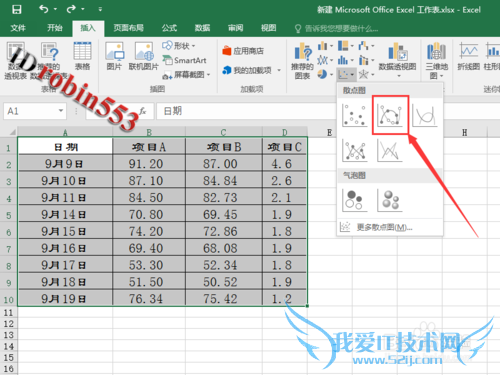
Task: Customize quick access toolbar dropdown
Action: pyautogui.click(x=100, y=9)
